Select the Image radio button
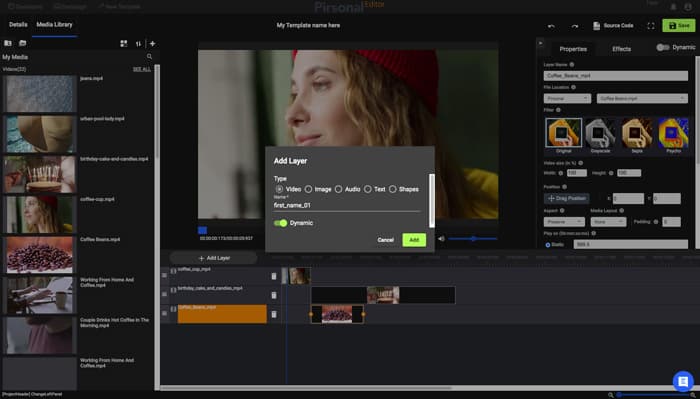Screen dimensions: 700x399 click(x=308, y=189)
